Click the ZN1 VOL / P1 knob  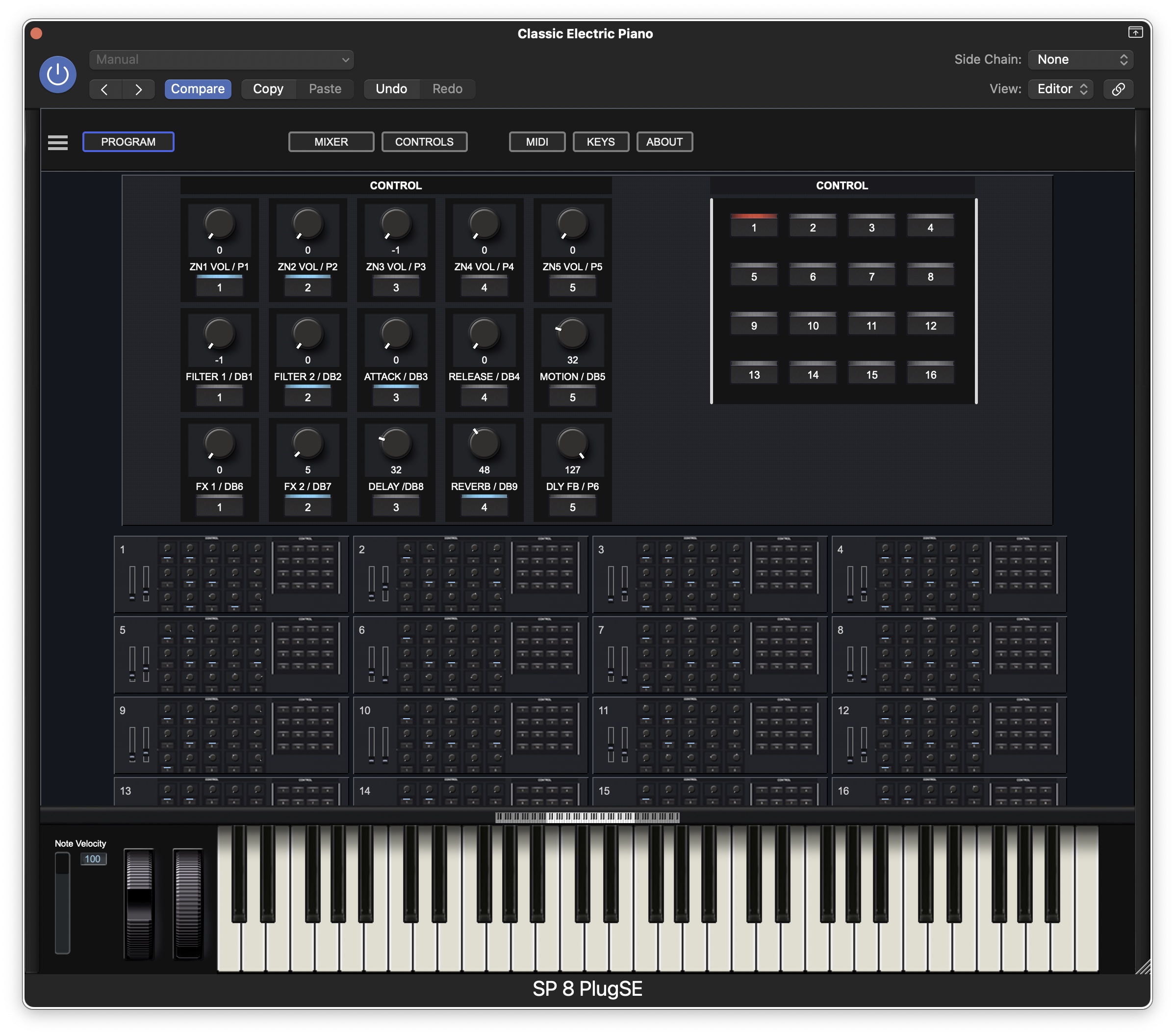coord(219,224)
